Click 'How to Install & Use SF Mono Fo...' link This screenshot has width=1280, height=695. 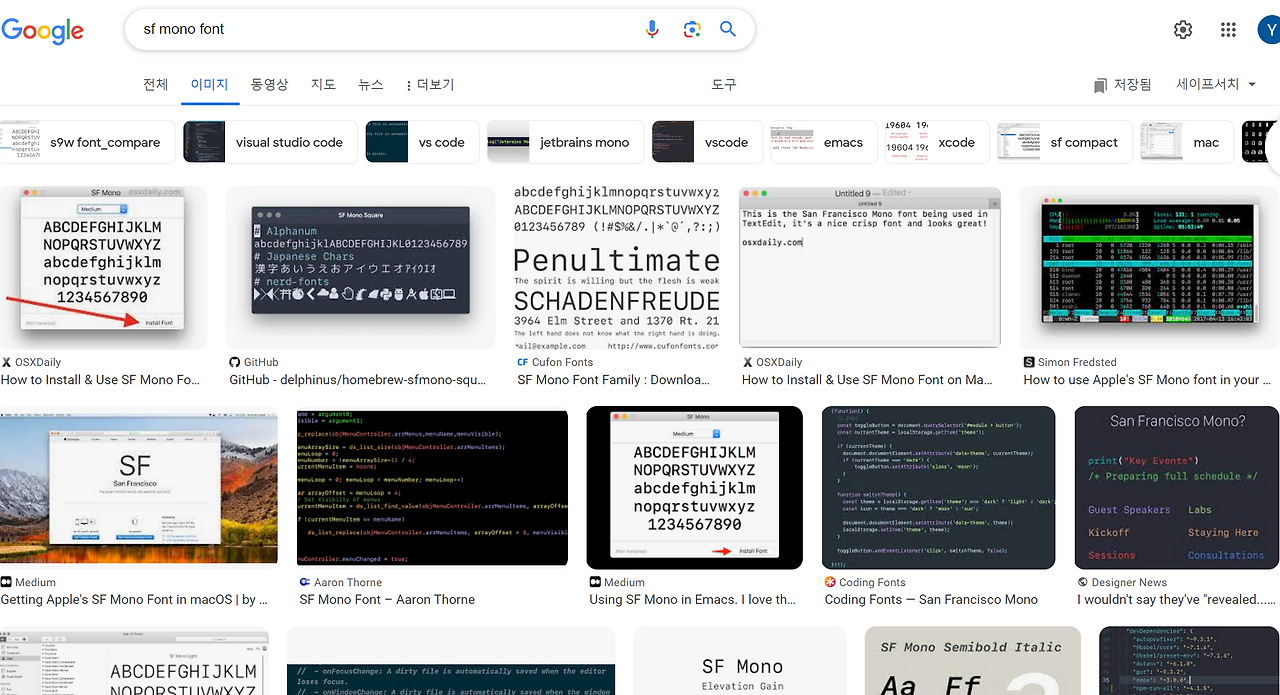[100, 380]
